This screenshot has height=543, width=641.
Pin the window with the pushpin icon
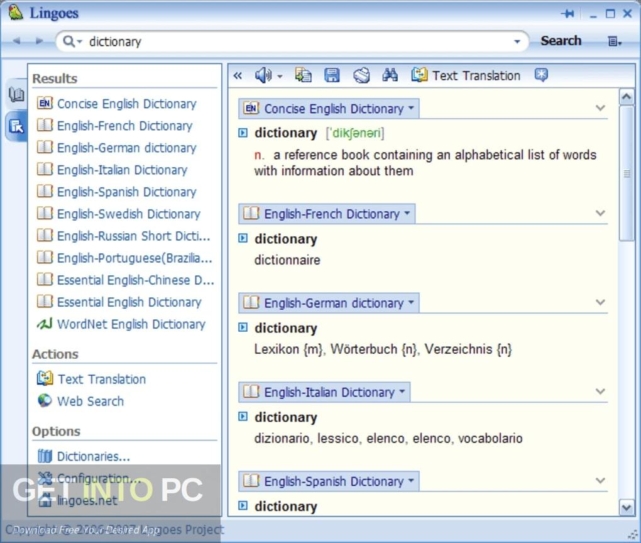coord(568,14)
